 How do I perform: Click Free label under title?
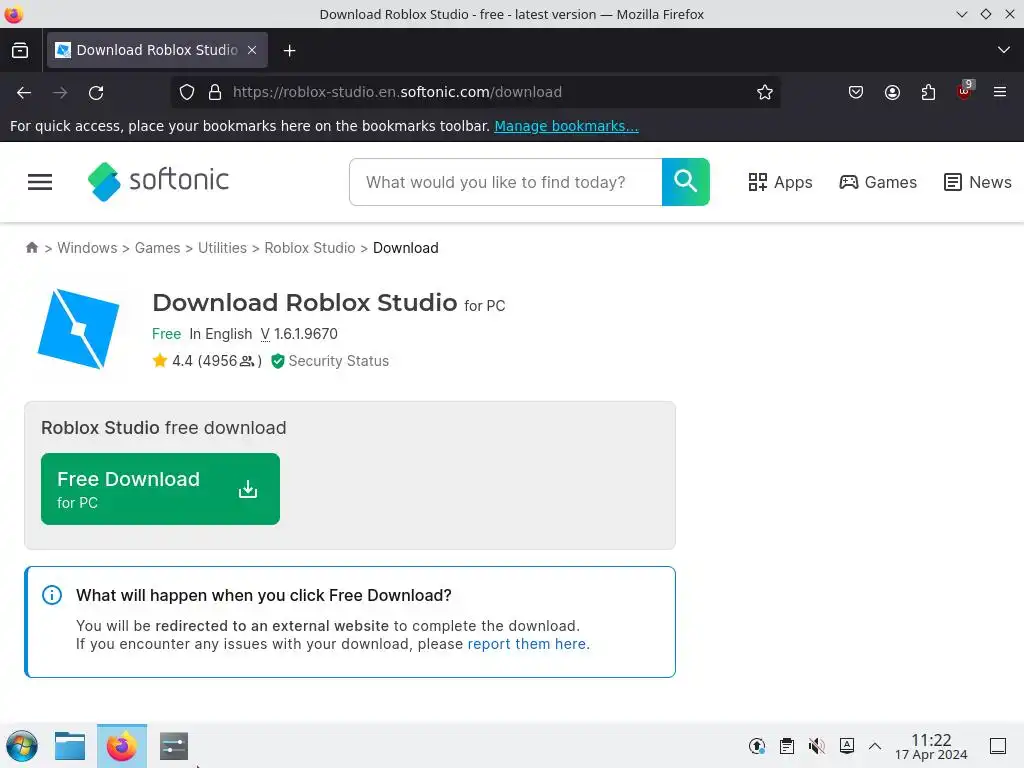pyautogui.click(x=167, y=334)
